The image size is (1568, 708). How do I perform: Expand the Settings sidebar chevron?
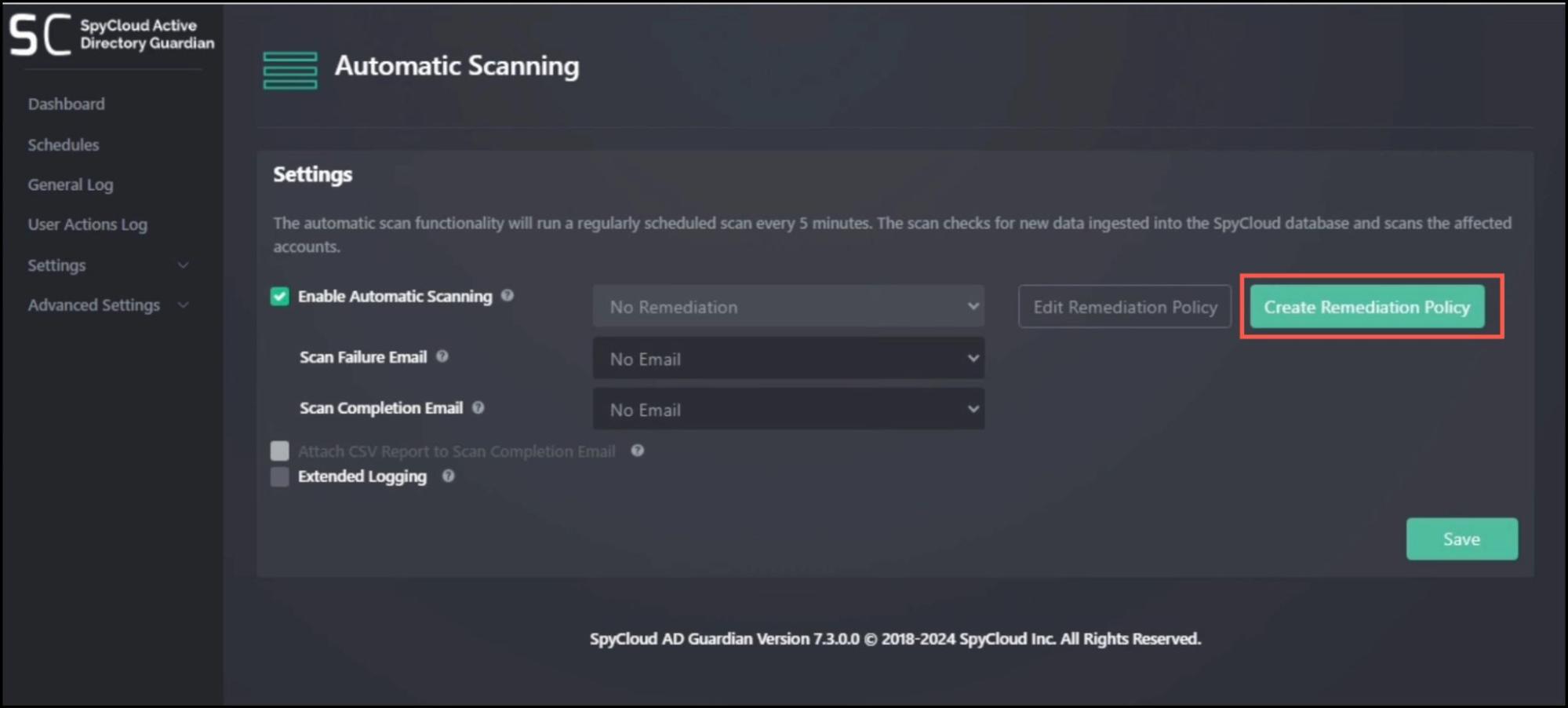click(184, 265)
